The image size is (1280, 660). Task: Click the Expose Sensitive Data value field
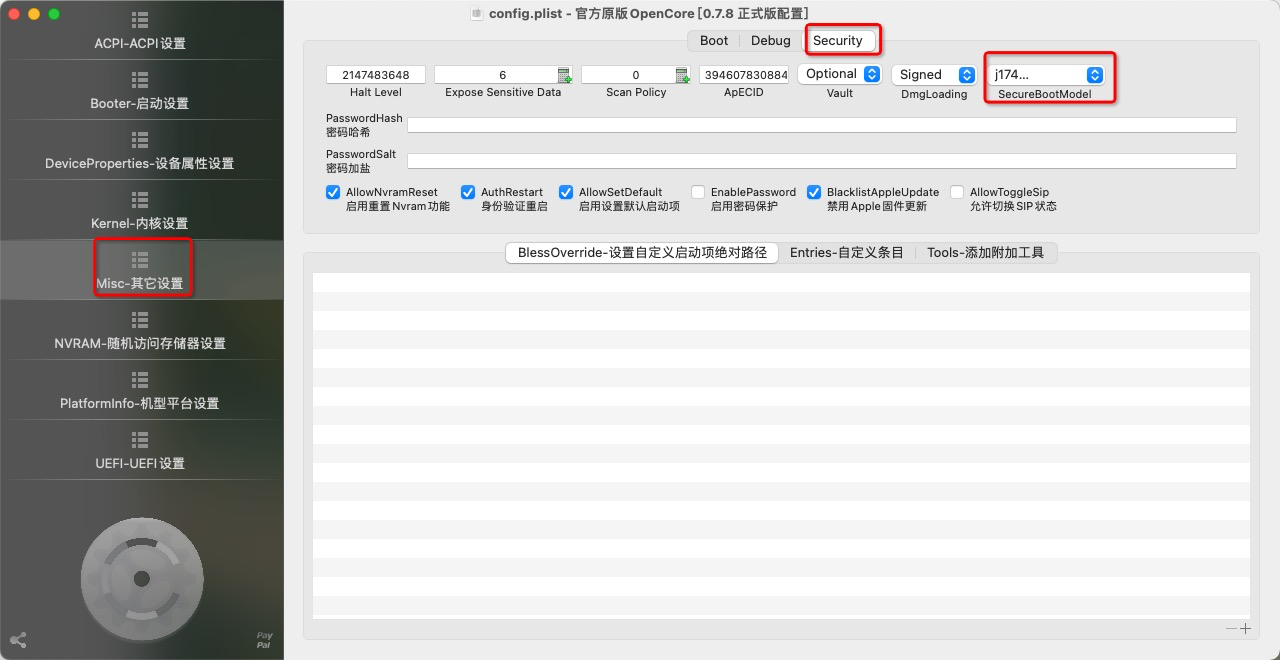click(x=496, y=75)
